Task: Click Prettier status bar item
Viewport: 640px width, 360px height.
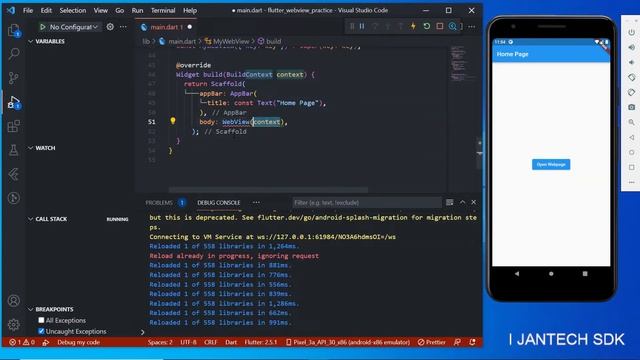Action: click(432, 342)
